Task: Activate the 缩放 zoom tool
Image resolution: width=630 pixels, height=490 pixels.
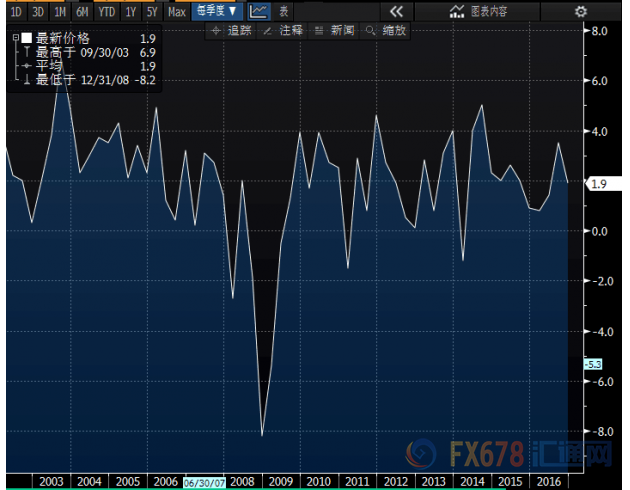Action: click(x=386, y=31)
